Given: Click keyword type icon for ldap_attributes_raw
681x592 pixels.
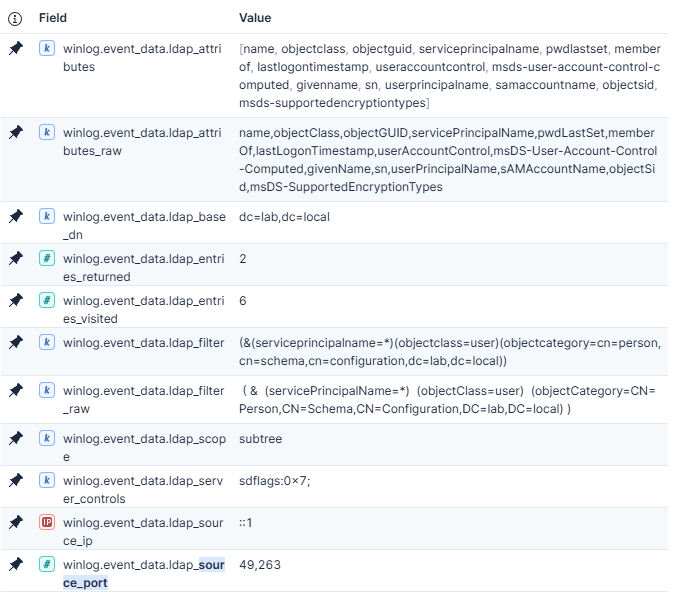Looking at the screenshot, I should point(47,132).
